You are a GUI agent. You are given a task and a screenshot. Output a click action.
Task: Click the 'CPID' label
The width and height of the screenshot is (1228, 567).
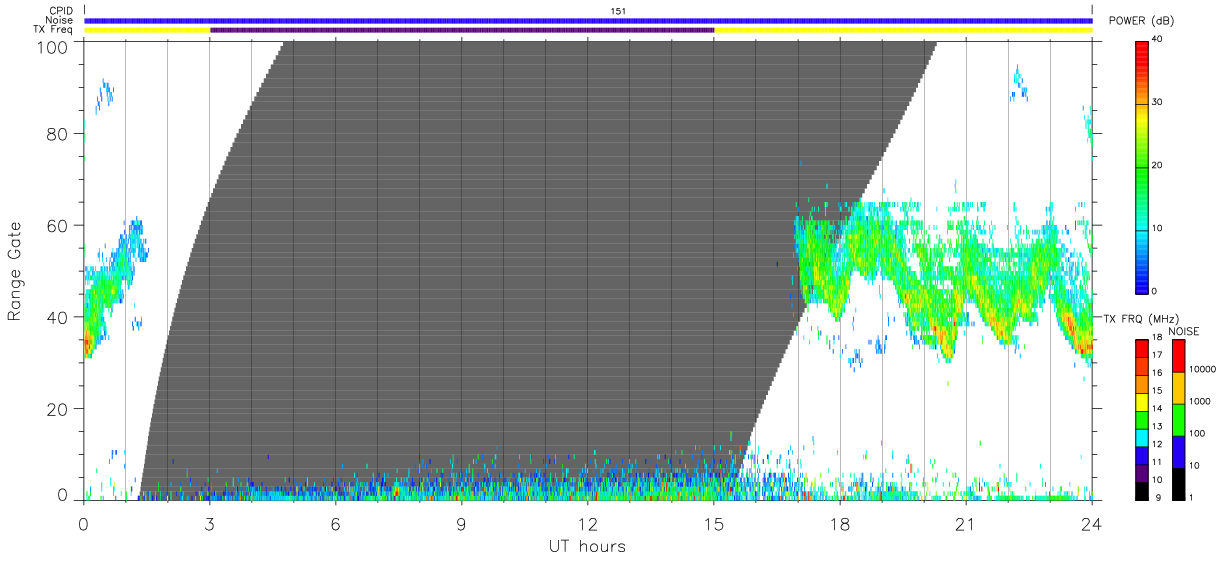coord(61,10)
